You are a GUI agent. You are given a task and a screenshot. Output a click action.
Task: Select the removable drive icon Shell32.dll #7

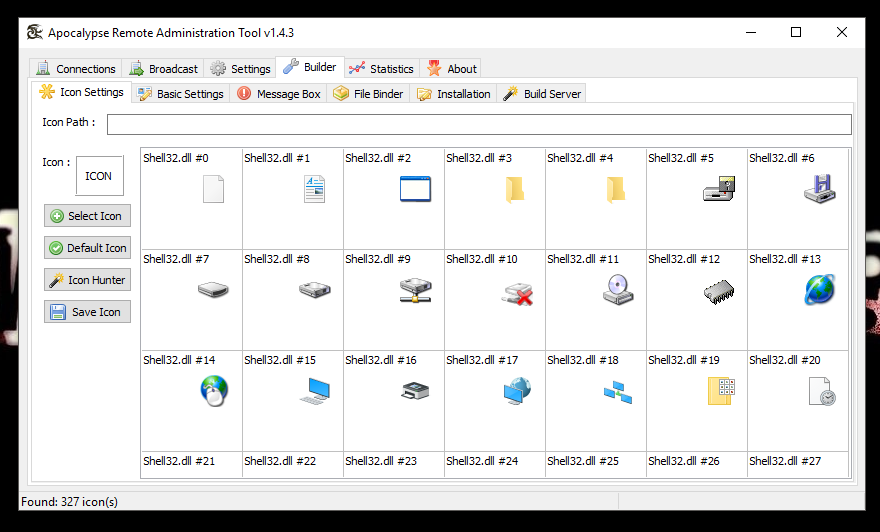pos(213,290)
